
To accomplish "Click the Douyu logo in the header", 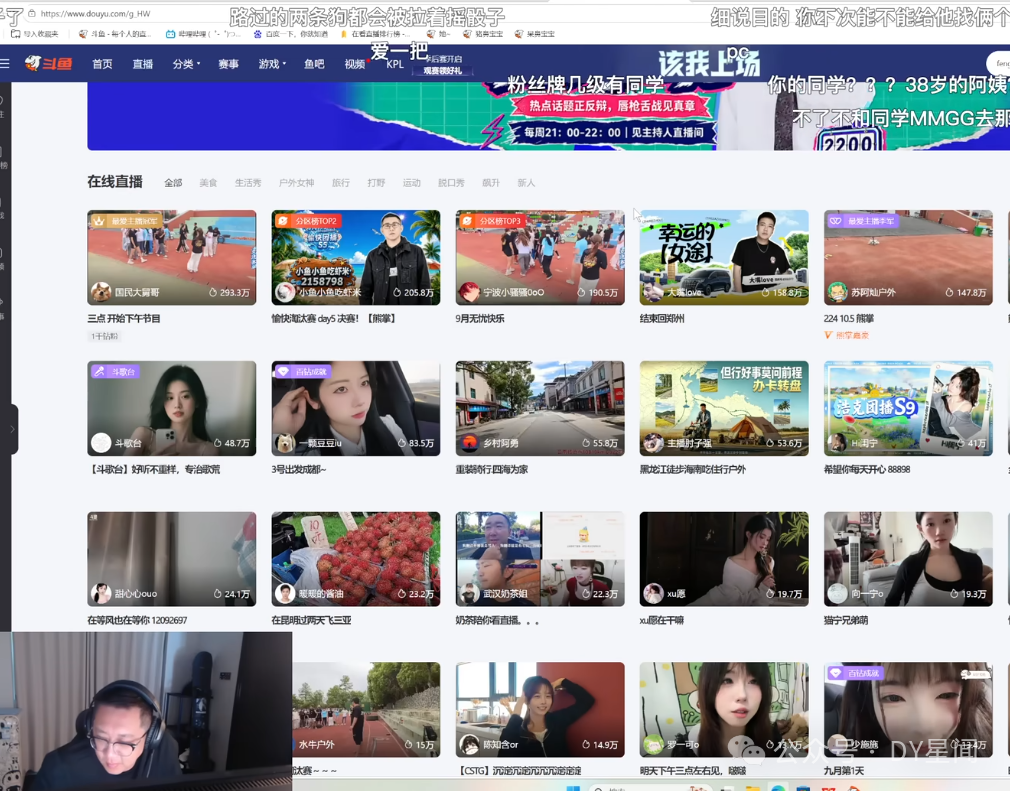I will (48, 63).
